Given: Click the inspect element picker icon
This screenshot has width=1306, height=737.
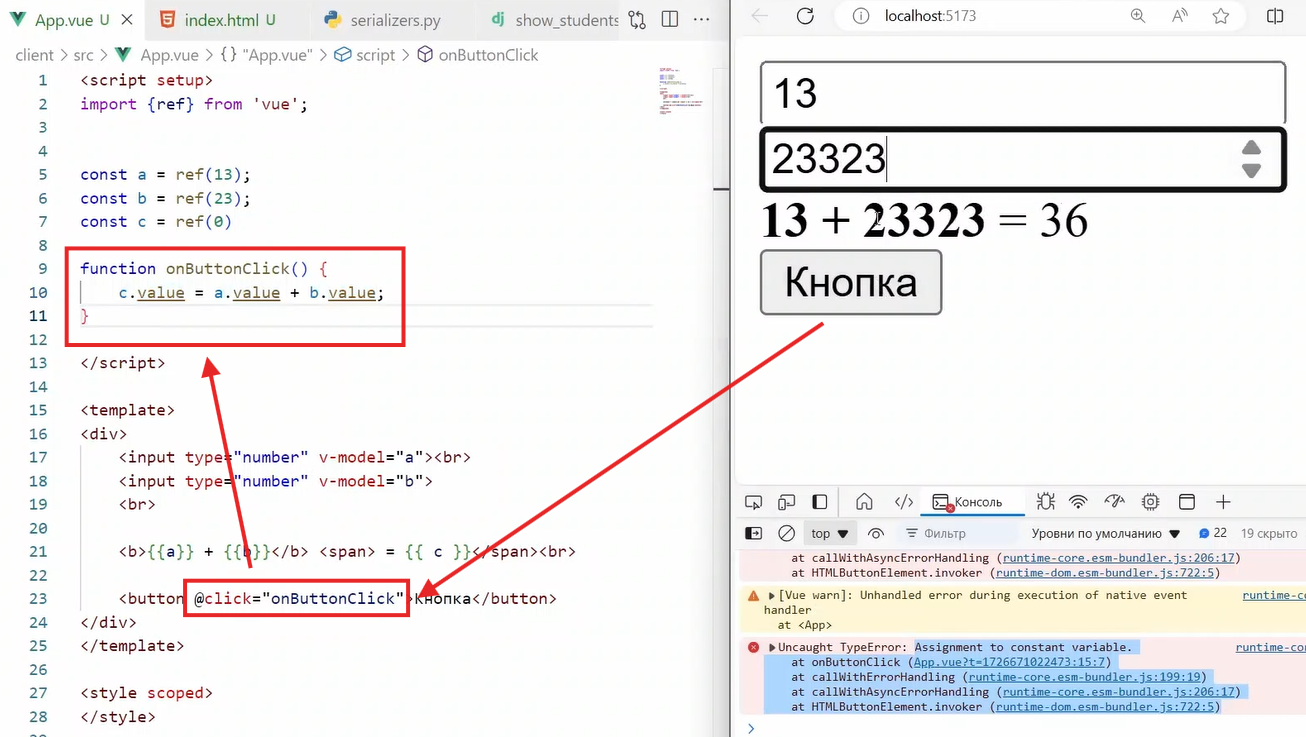Looking at the screenshot, I should [x=754, y=502].
